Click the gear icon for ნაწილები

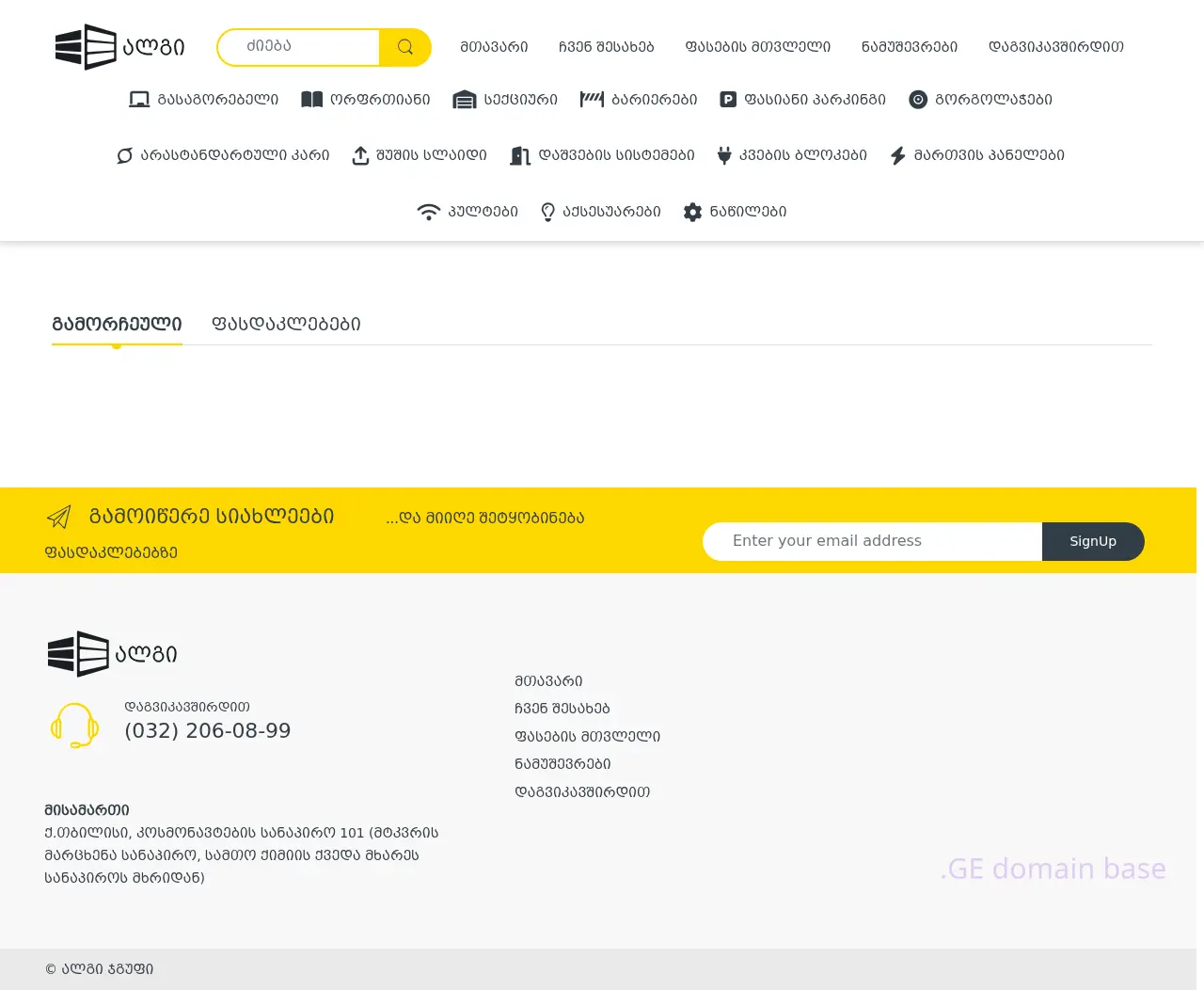692,213
